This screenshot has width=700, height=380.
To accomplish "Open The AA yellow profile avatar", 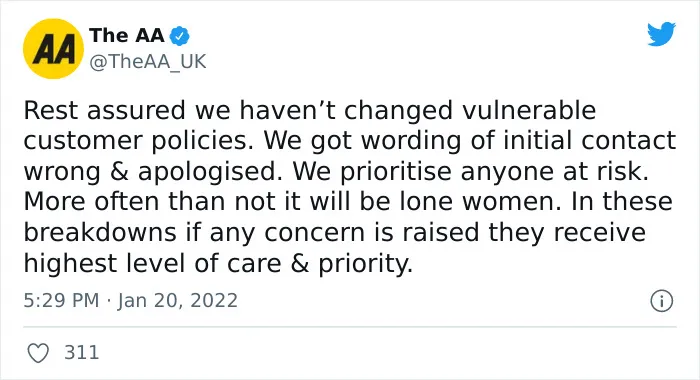I will click(x=53, y=49).
